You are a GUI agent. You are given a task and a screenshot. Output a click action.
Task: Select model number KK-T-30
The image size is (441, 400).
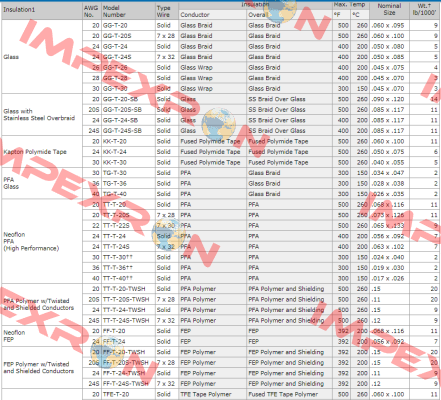[115, 162]
